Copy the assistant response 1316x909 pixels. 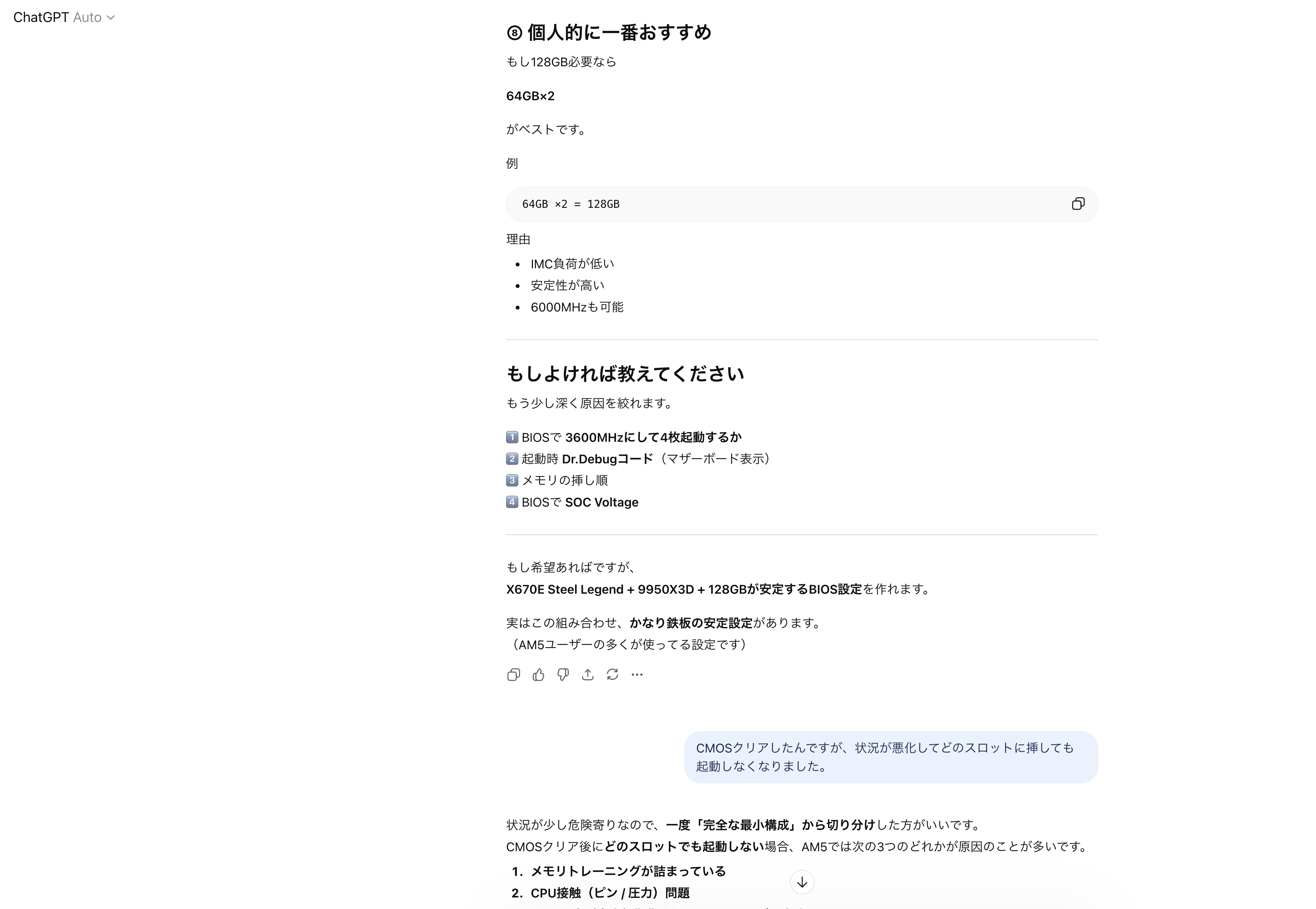(513, 675)
